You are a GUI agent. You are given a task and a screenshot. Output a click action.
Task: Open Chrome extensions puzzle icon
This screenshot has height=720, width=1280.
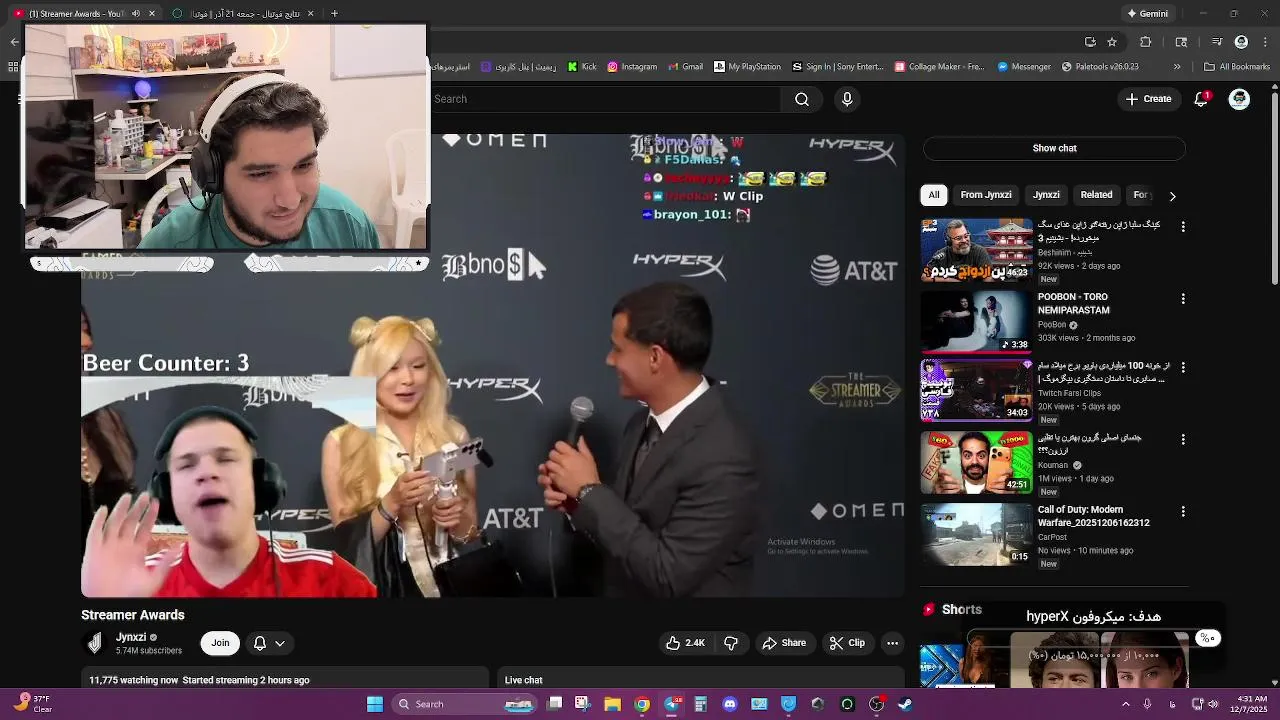(x=1146, y=42)
